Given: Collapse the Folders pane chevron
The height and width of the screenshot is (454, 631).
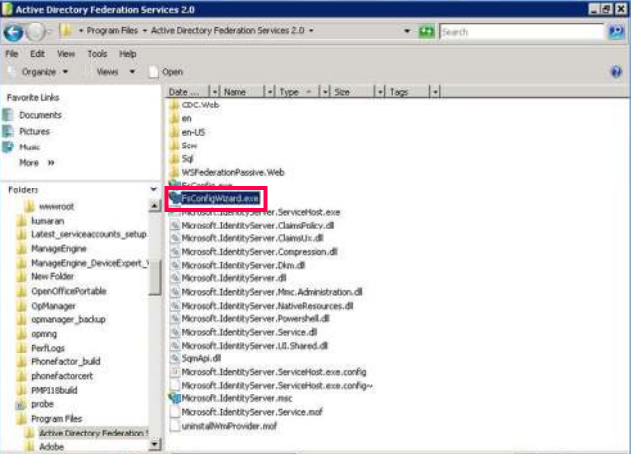Looking at the screenshot, I should coord(153,189).
